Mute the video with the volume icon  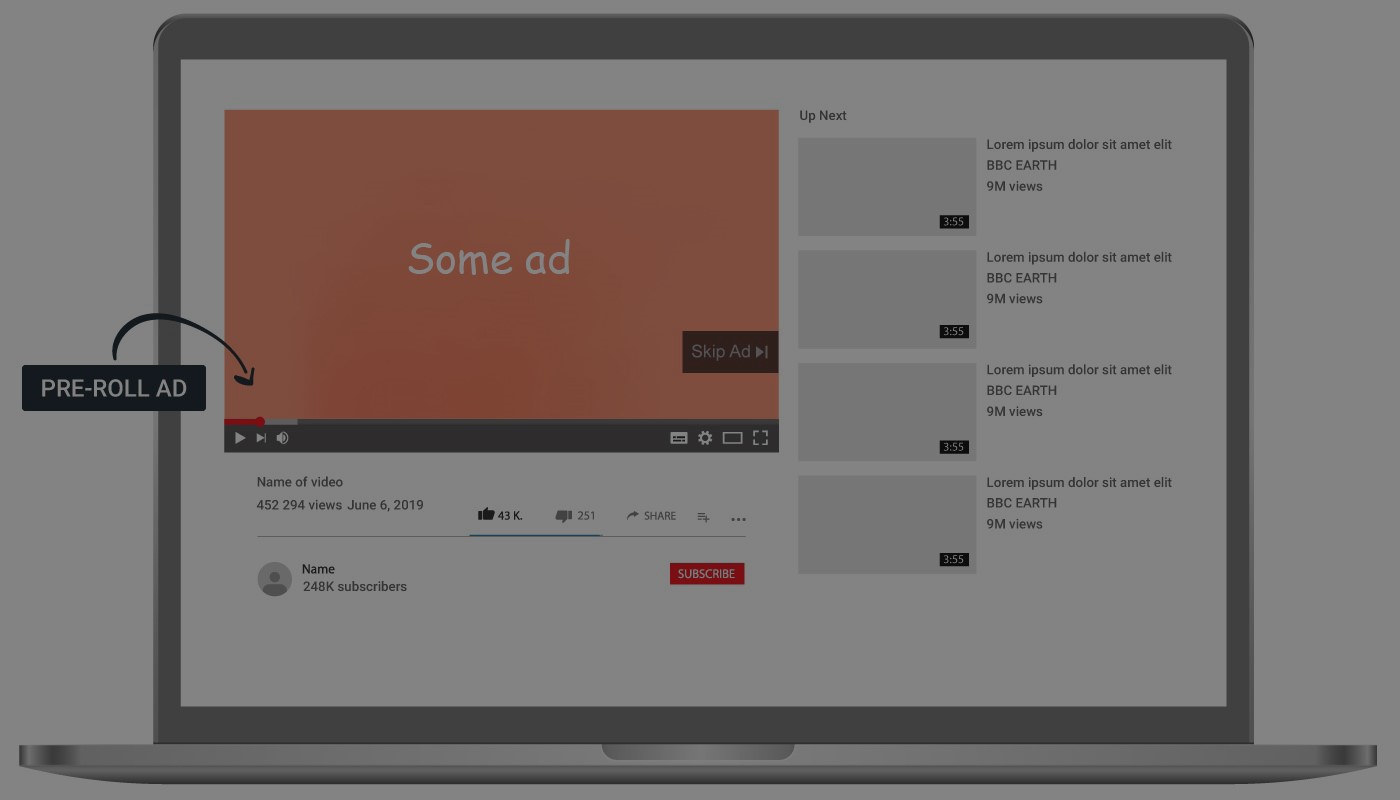(283, 437)
